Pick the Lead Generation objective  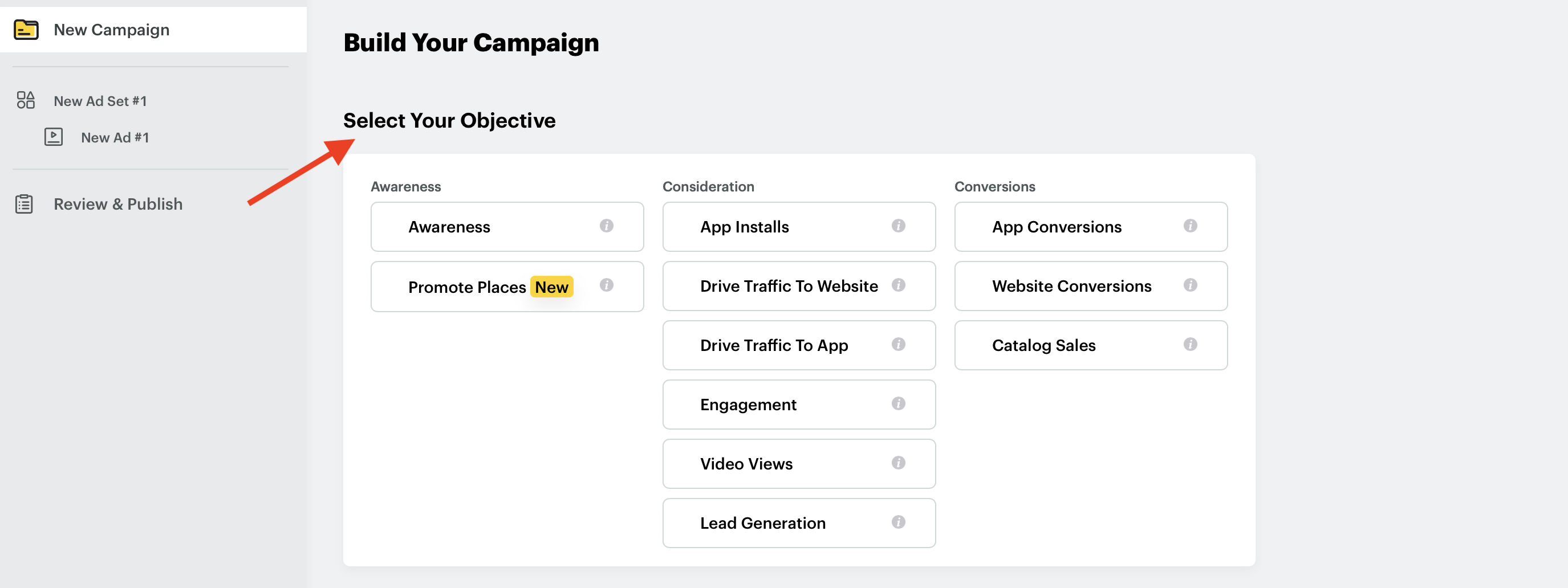(x=799, y=523)
